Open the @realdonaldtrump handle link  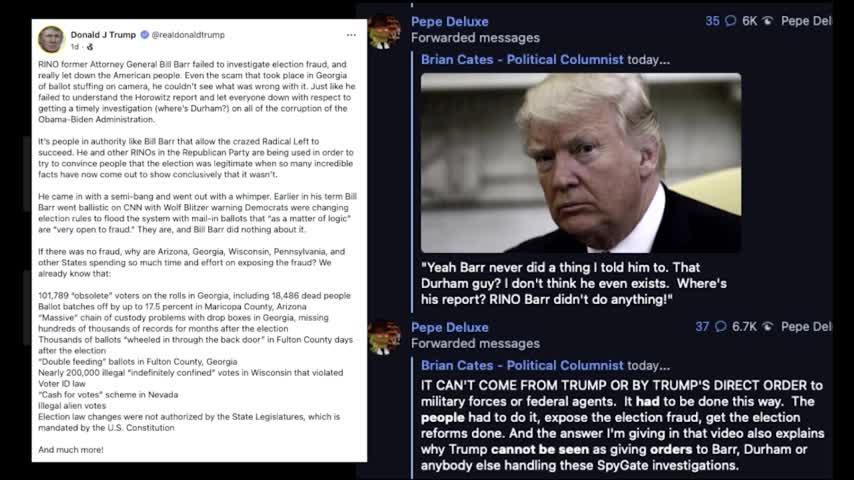pos(188,34)
